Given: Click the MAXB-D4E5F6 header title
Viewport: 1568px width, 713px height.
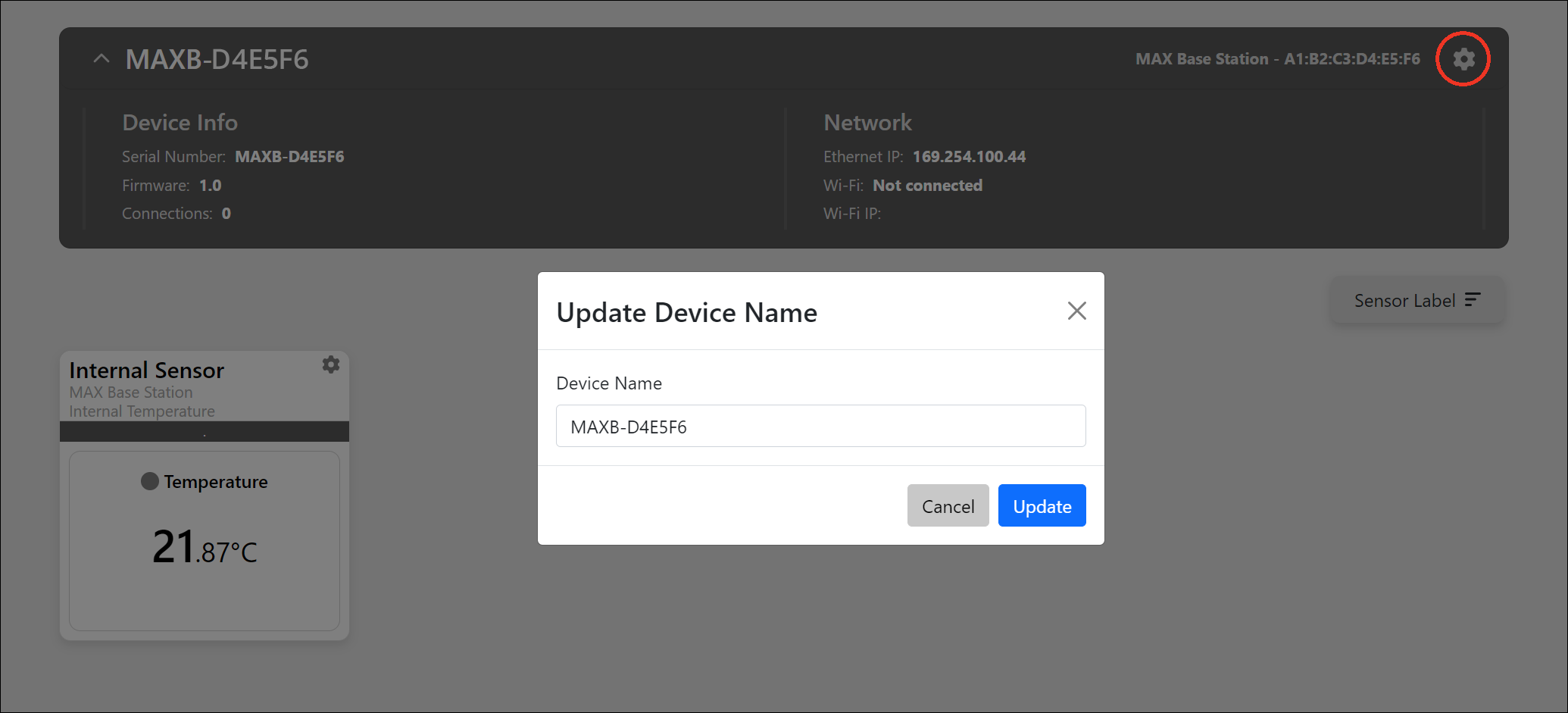Looking at the screenshot, I should tap(217, 59).
